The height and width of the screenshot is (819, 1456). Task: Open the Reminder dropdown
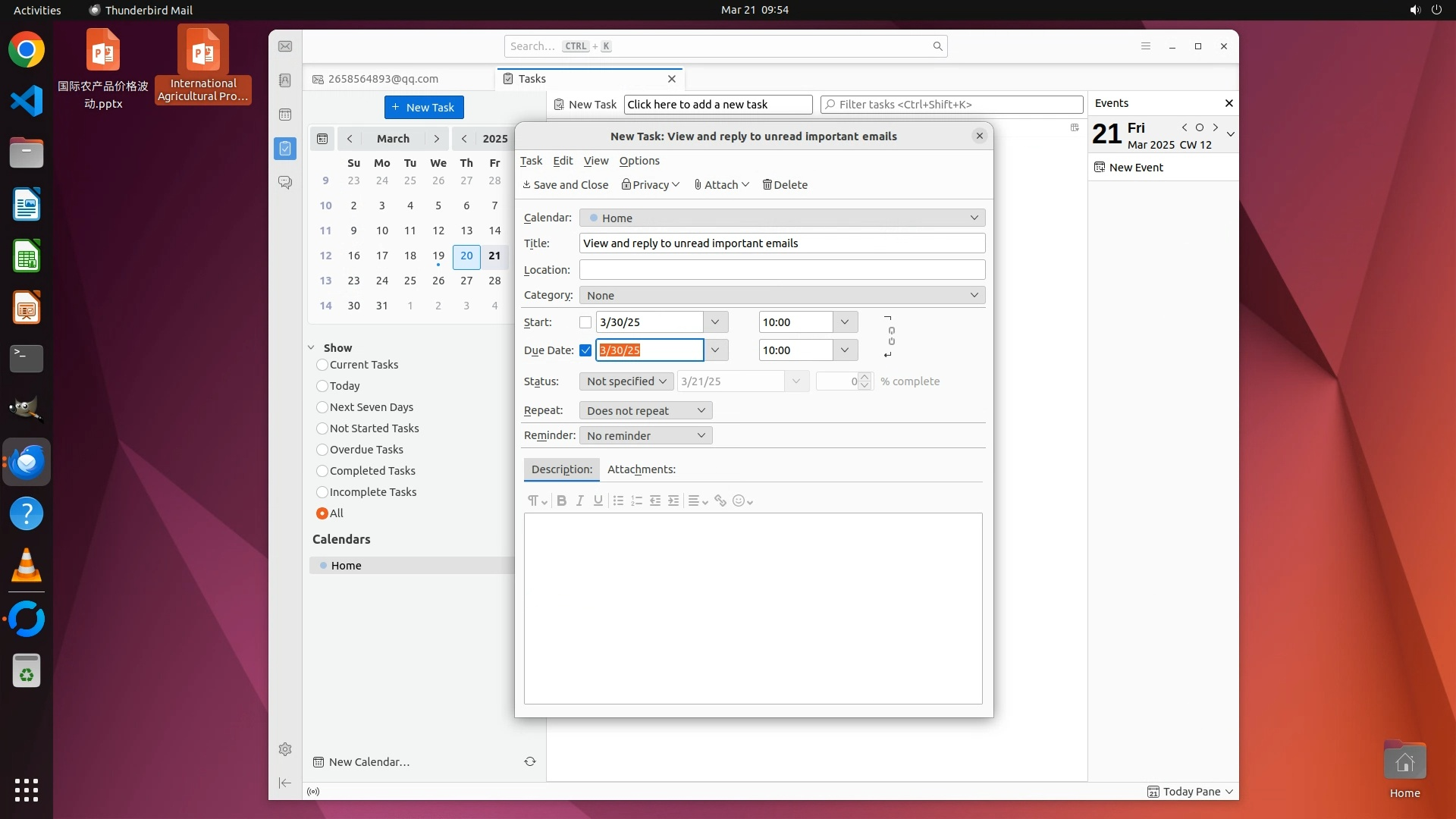click(645, 435)
